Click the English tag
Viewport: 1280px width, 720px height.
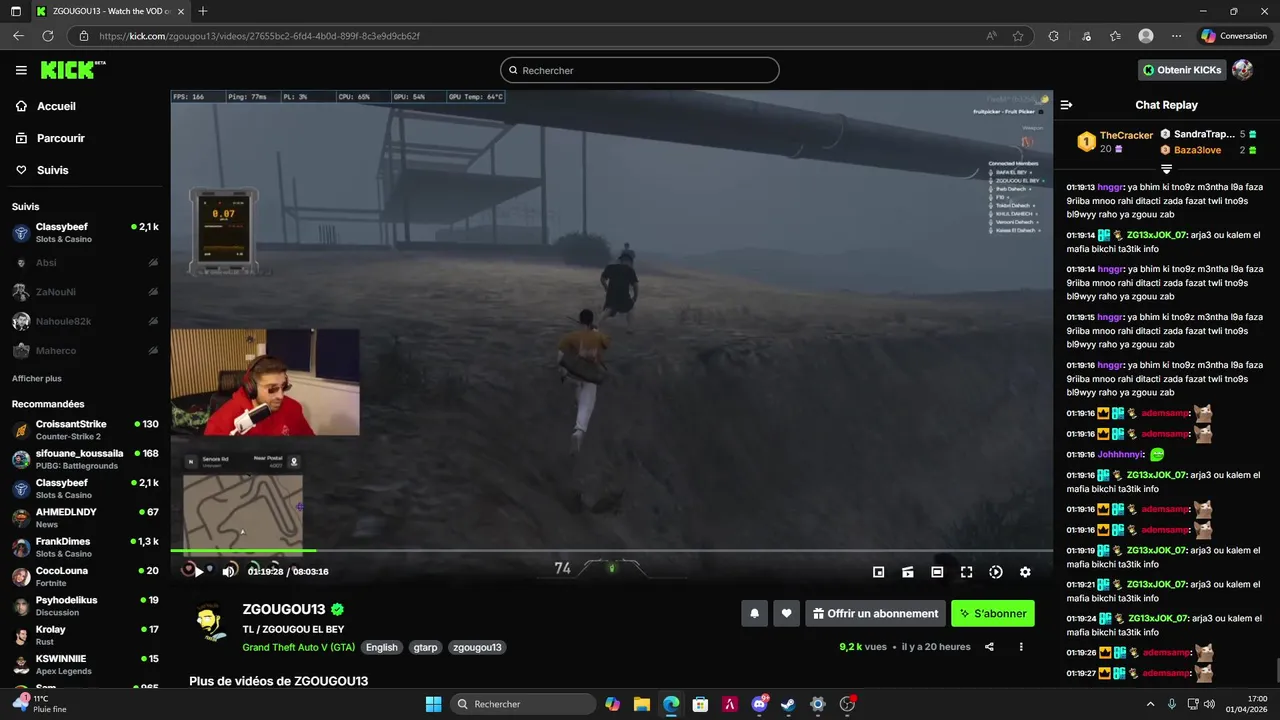pos(381,647)
